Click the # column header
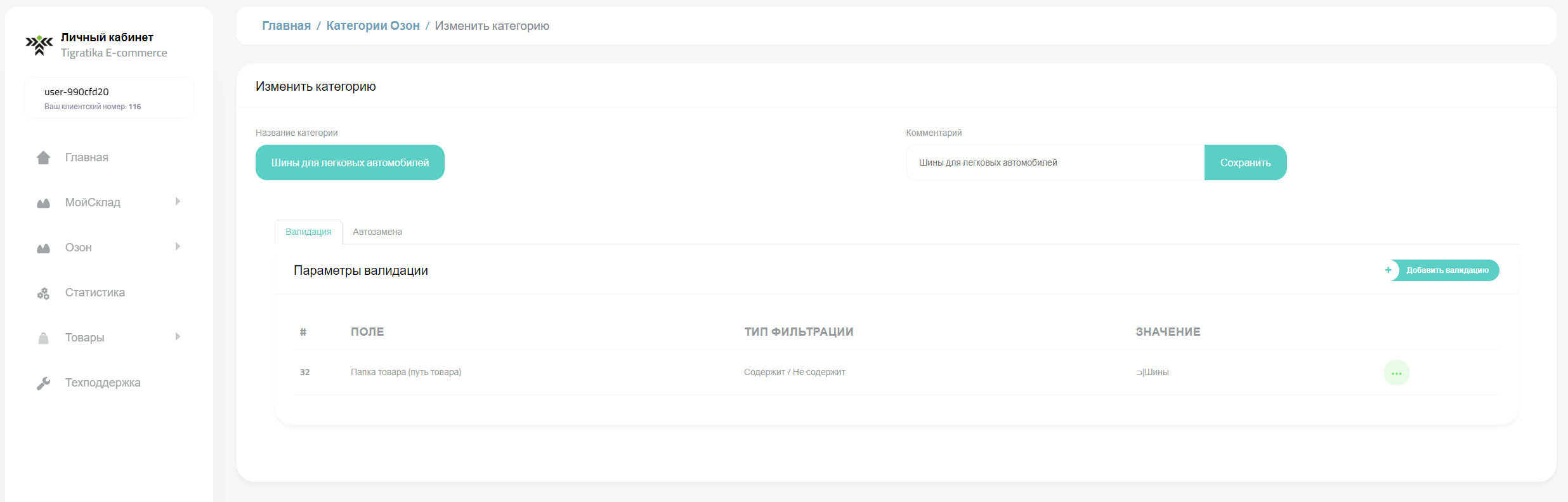Image resolution: width=1568 pixels, height=502 pixels. tap(303, 332)
